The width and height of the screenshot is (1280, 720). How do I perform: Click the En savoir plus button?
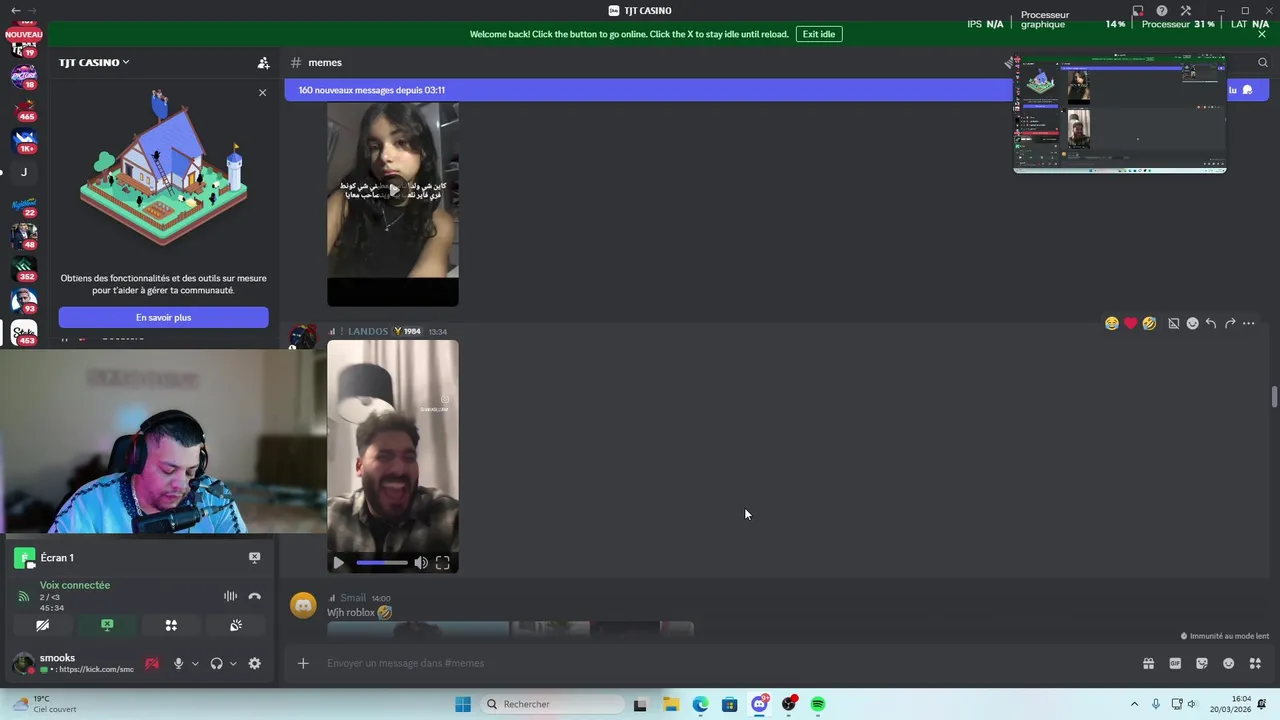tap(163, 317)
